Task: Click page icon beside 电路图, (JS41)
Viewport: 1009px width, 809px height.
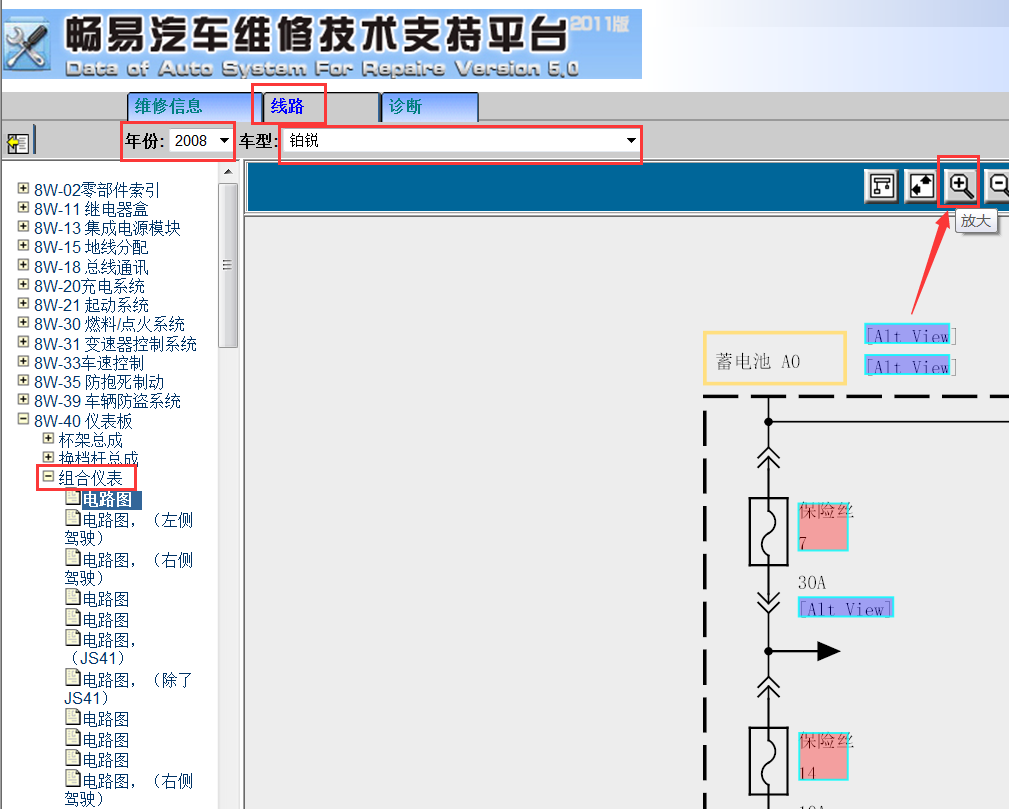Action: pos(73,638)
